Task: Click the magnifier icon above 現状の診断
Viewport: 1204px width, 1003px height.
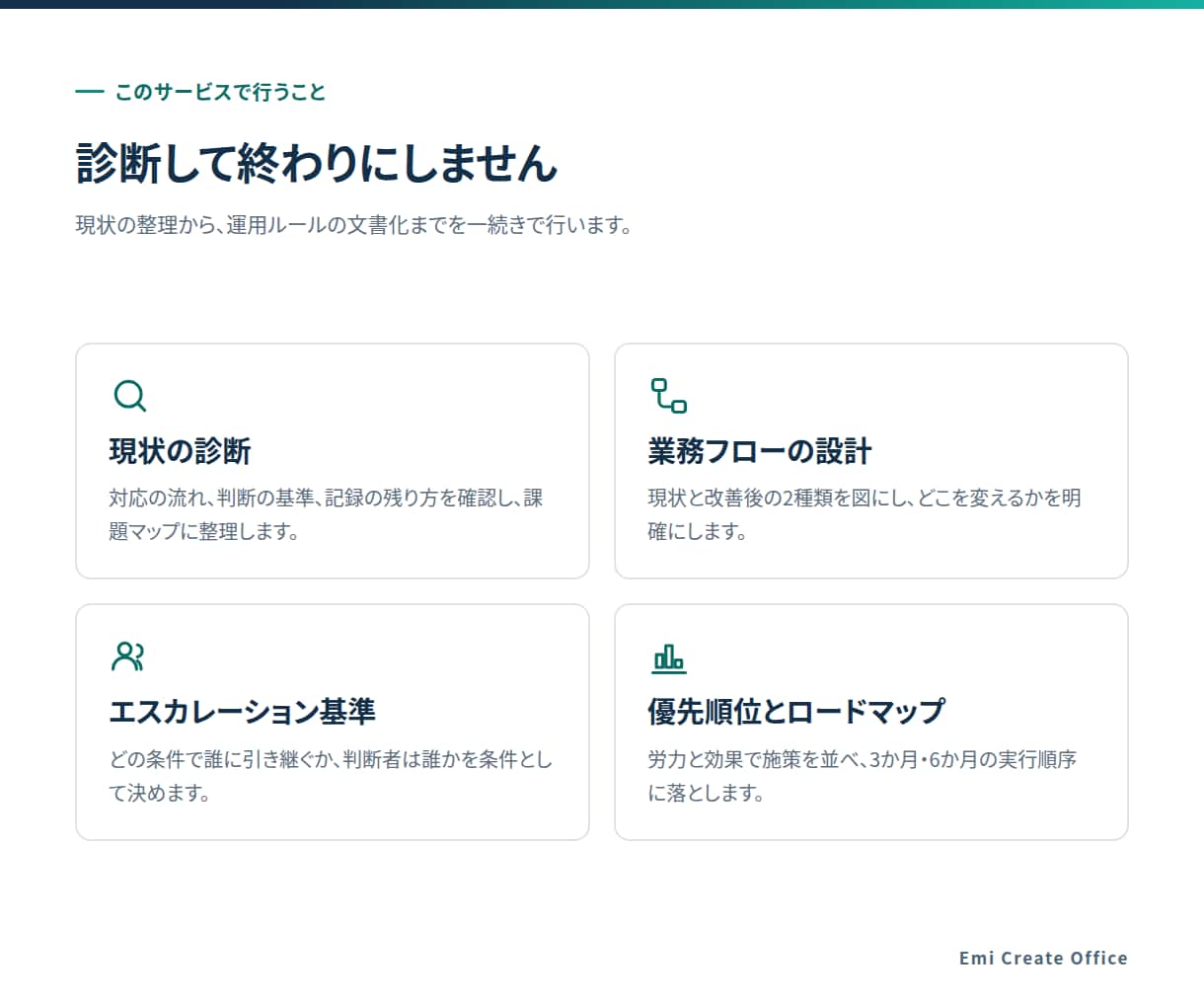Action: [x=129, y=395]
